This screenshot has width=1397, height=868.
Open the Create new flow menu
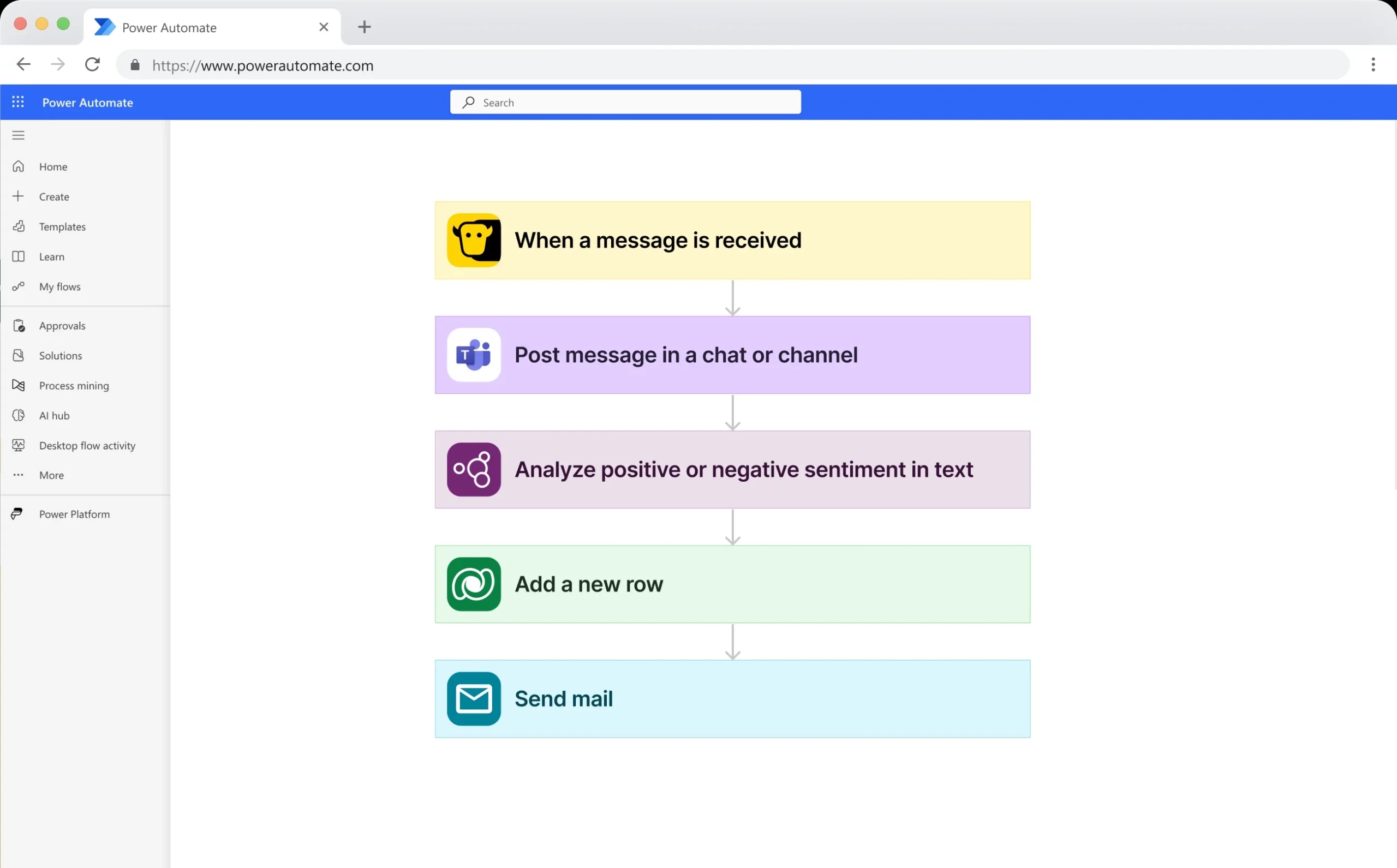pyautogui.click(x=54, y=196)
